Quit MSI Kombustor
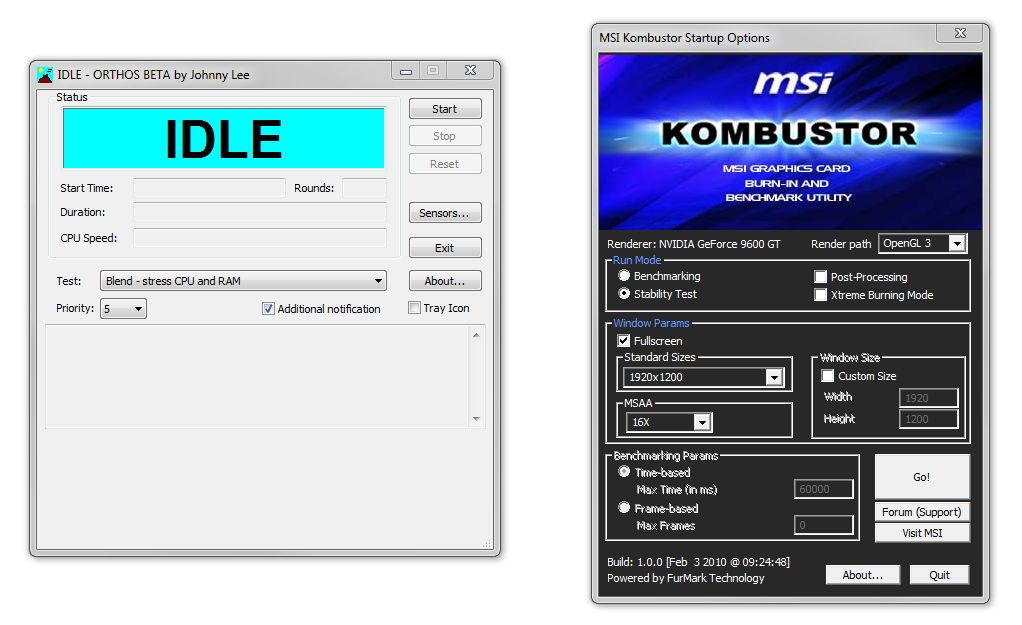The height and width of the screenshot is (625, 1022). click(x=939, y=575)
